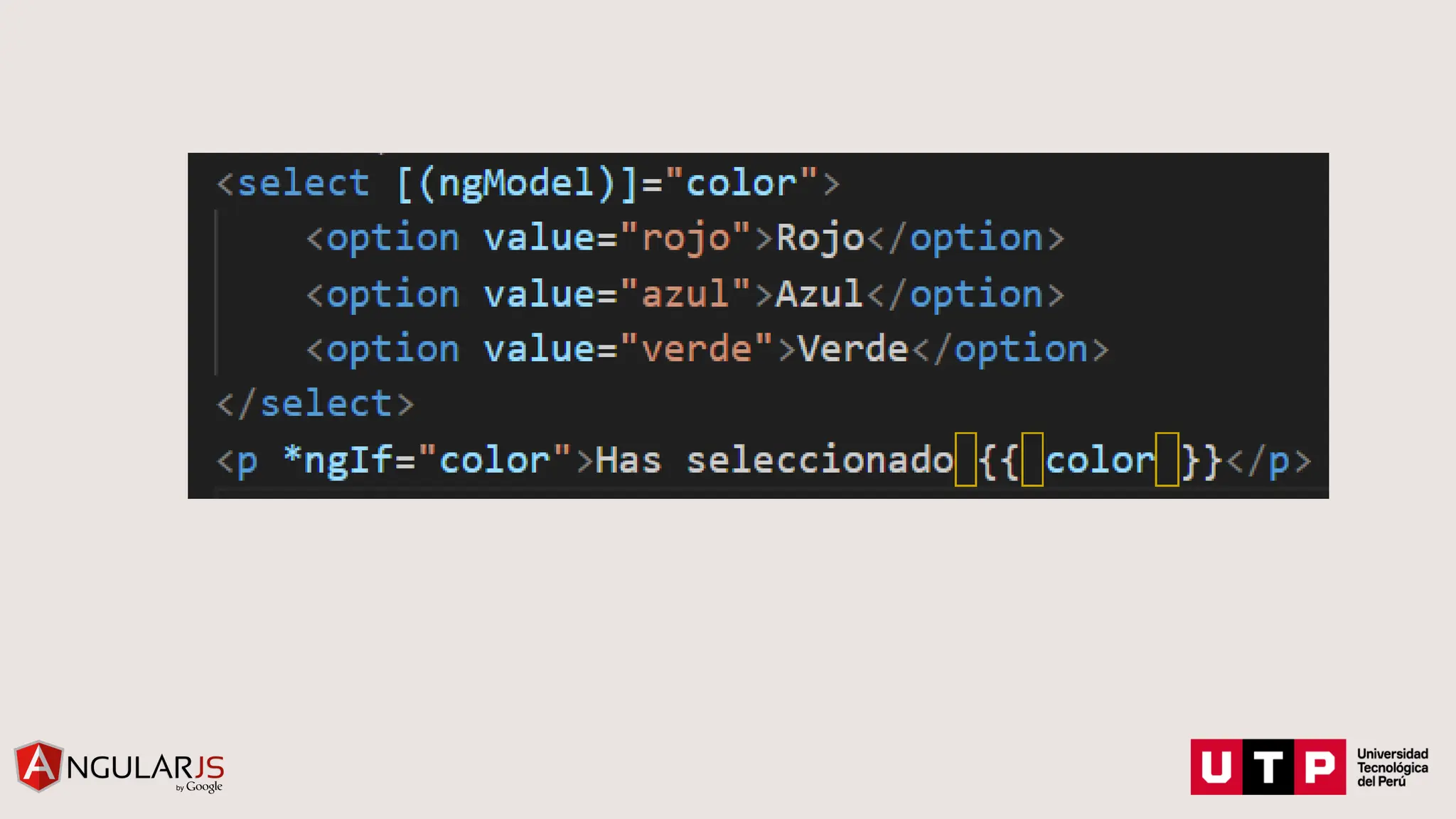Click the AngularJS shield logo icon
Viewport: 1456px width, 819px height.
point(38,766)
